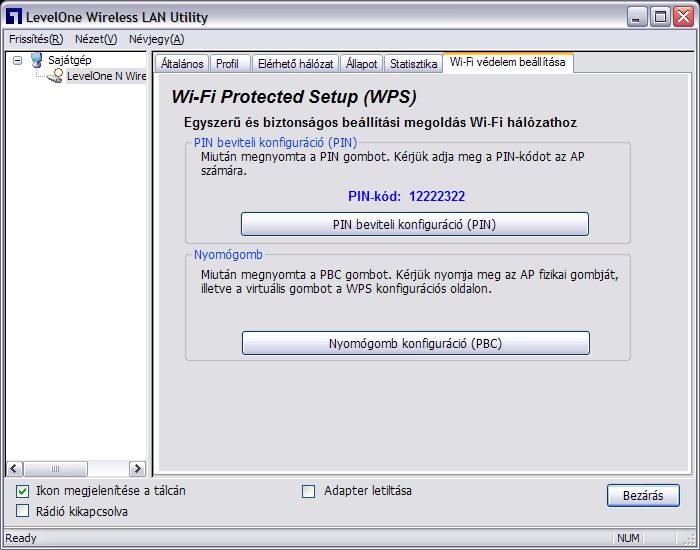Switch to the Profil tab

229,64
